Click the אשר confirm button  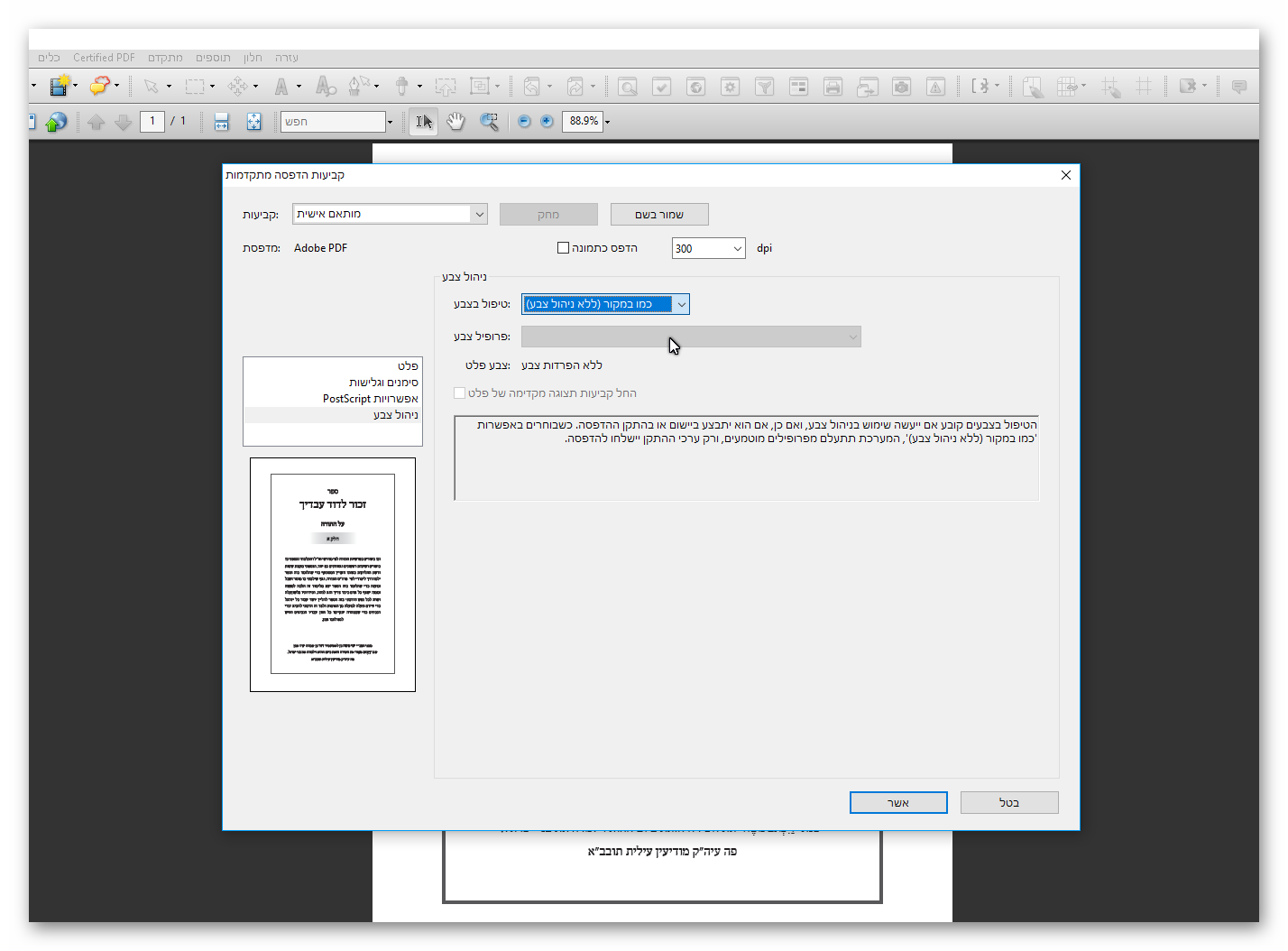pyautogui.click(x=898, y=803)
